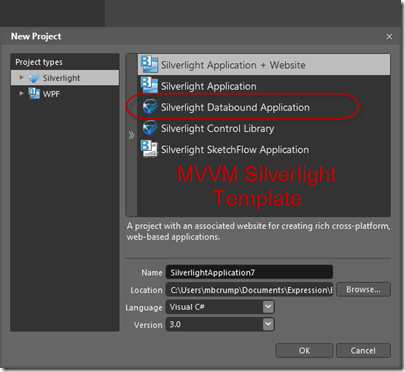Open the Language dropdown showing Visual C#
Viewport: 405px width, 372px height.
(x=220, y=307)
